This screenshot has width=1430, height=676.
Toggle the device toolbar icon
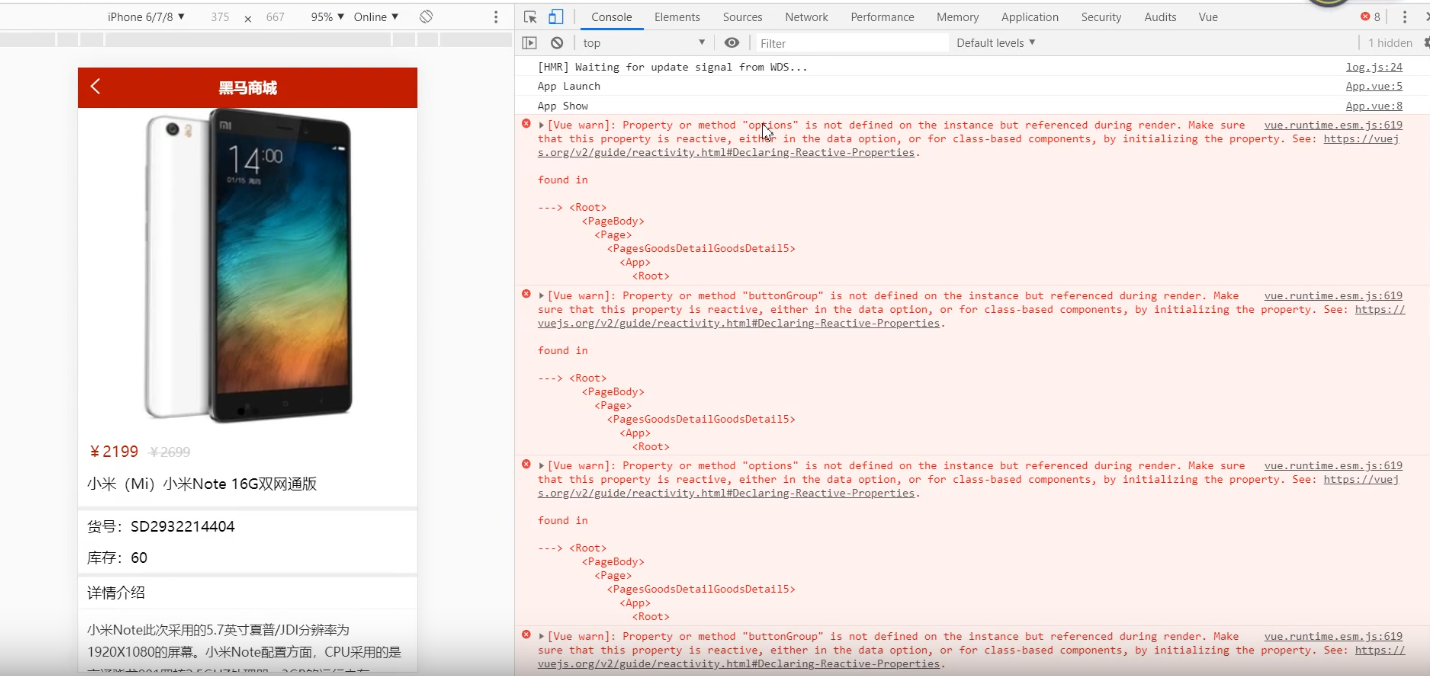click(x=556, y=17)
